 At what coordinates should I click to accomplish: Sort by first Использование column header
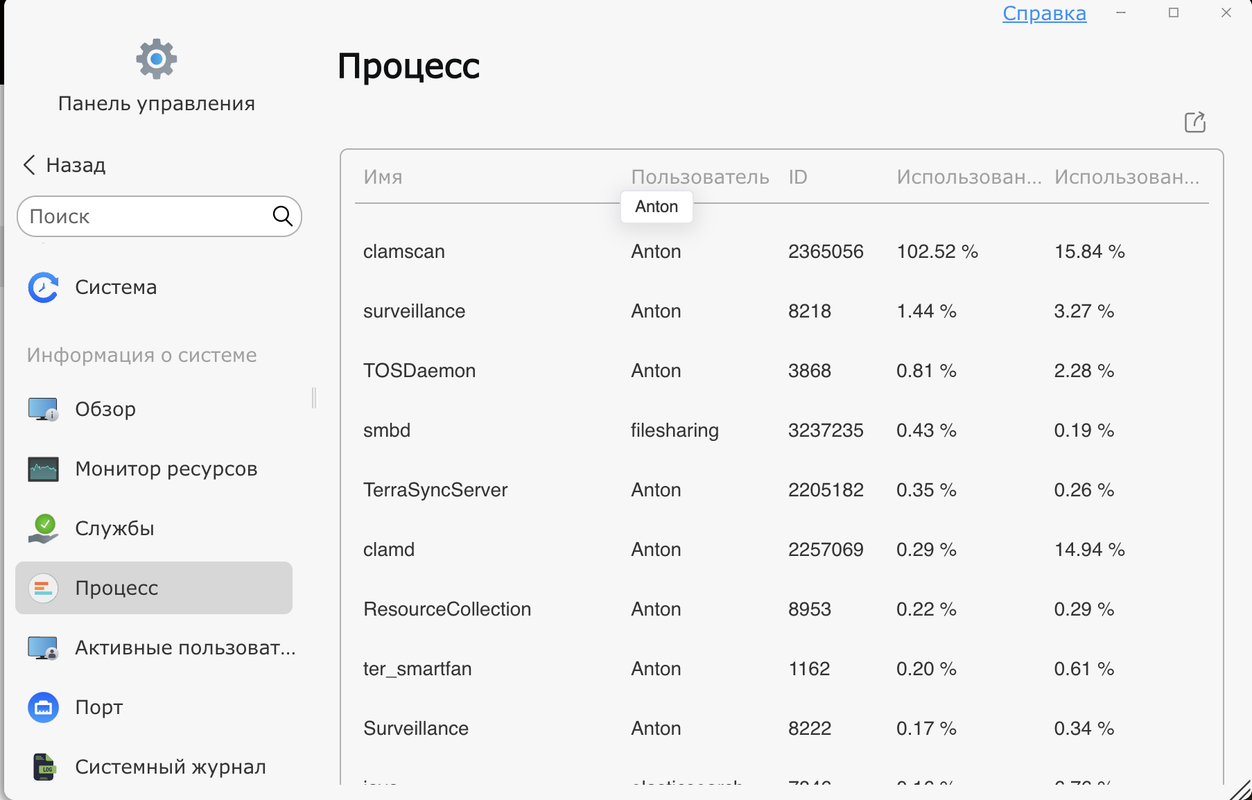pyautogui.click(x=969, y=177)
